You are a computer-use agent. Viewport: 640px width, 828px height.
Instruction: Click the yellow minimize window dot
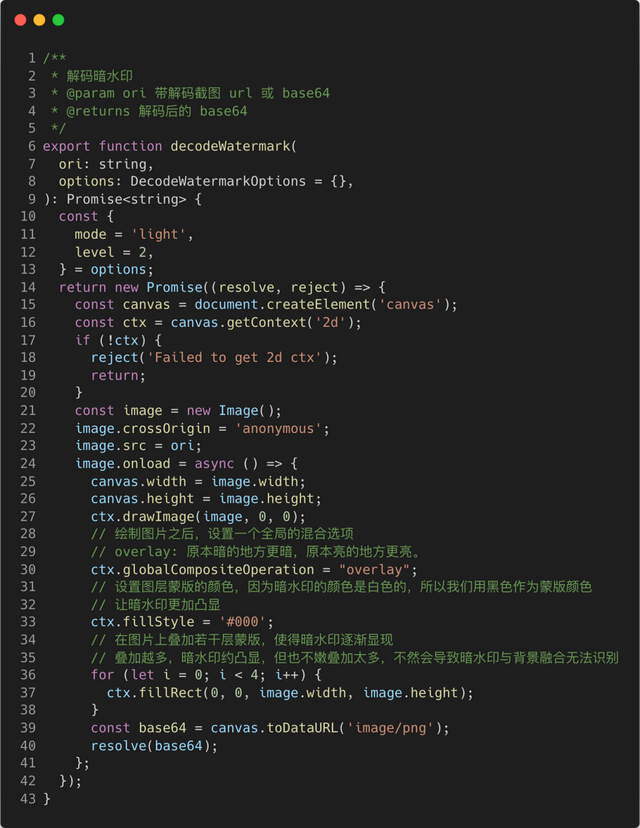pos(40,20)
